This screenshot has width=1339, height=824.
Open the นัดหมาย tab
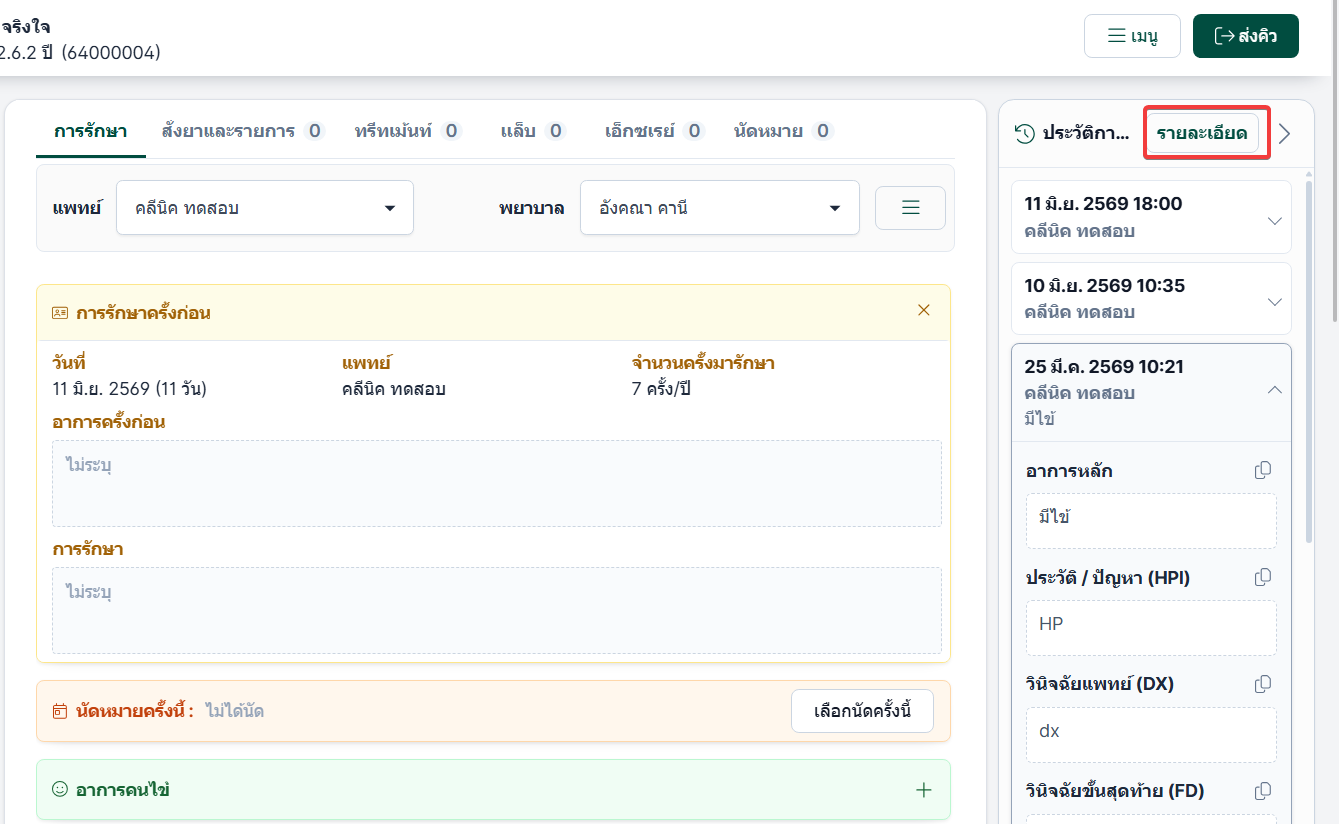pyautogui.click(x=783, y=131)
